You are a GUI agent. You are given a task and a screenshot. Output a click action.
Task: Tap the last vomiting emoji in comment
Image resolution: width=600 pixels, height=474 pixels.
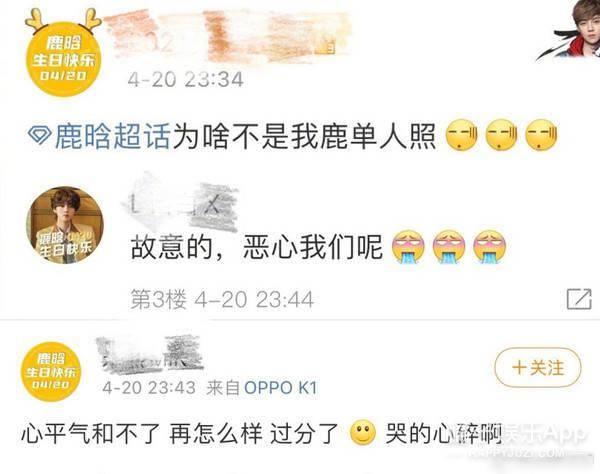pos(489,247)
